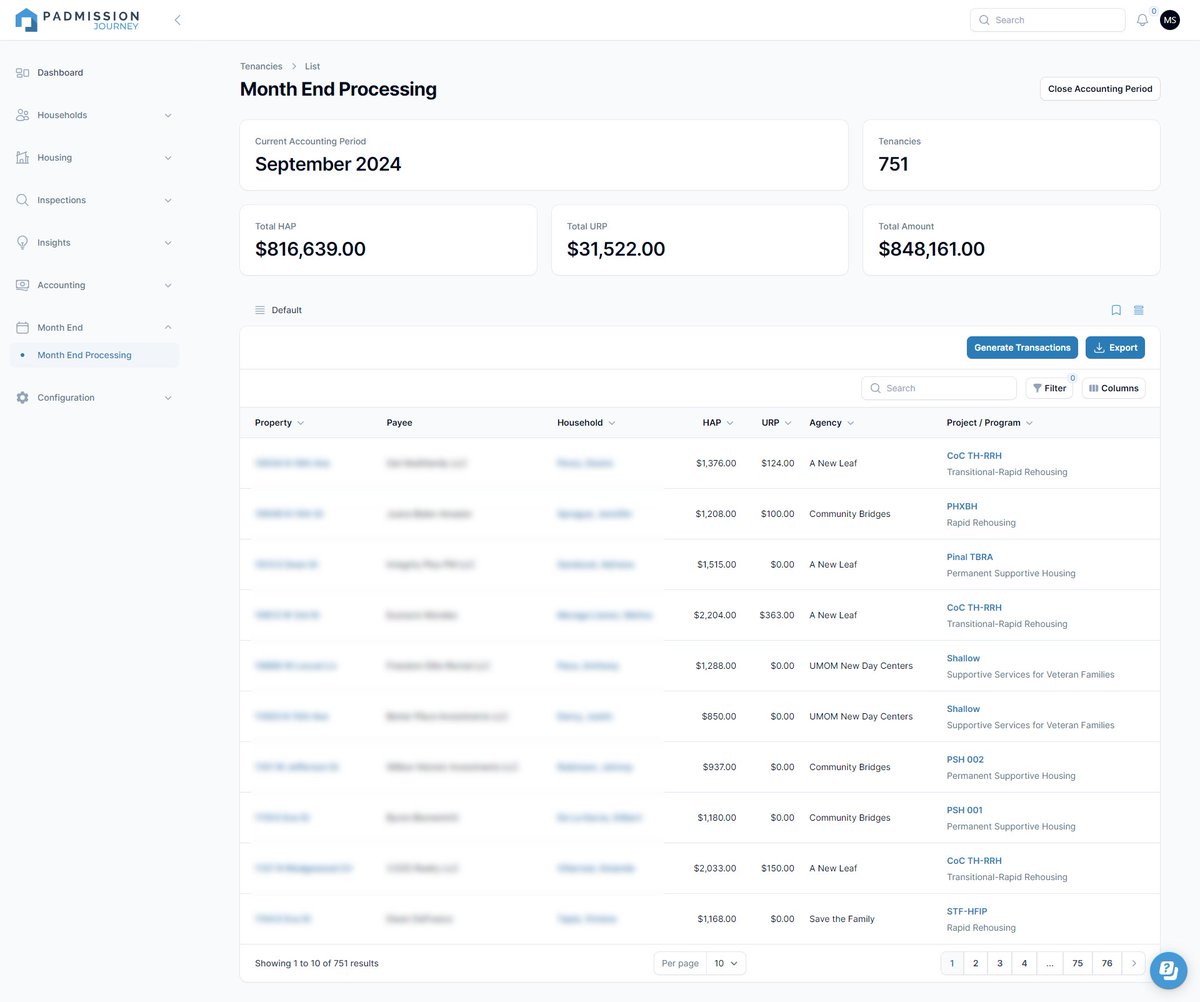Open the Columns selector button
The width and height of the screenshot is (1200, 1002).
1113,388
